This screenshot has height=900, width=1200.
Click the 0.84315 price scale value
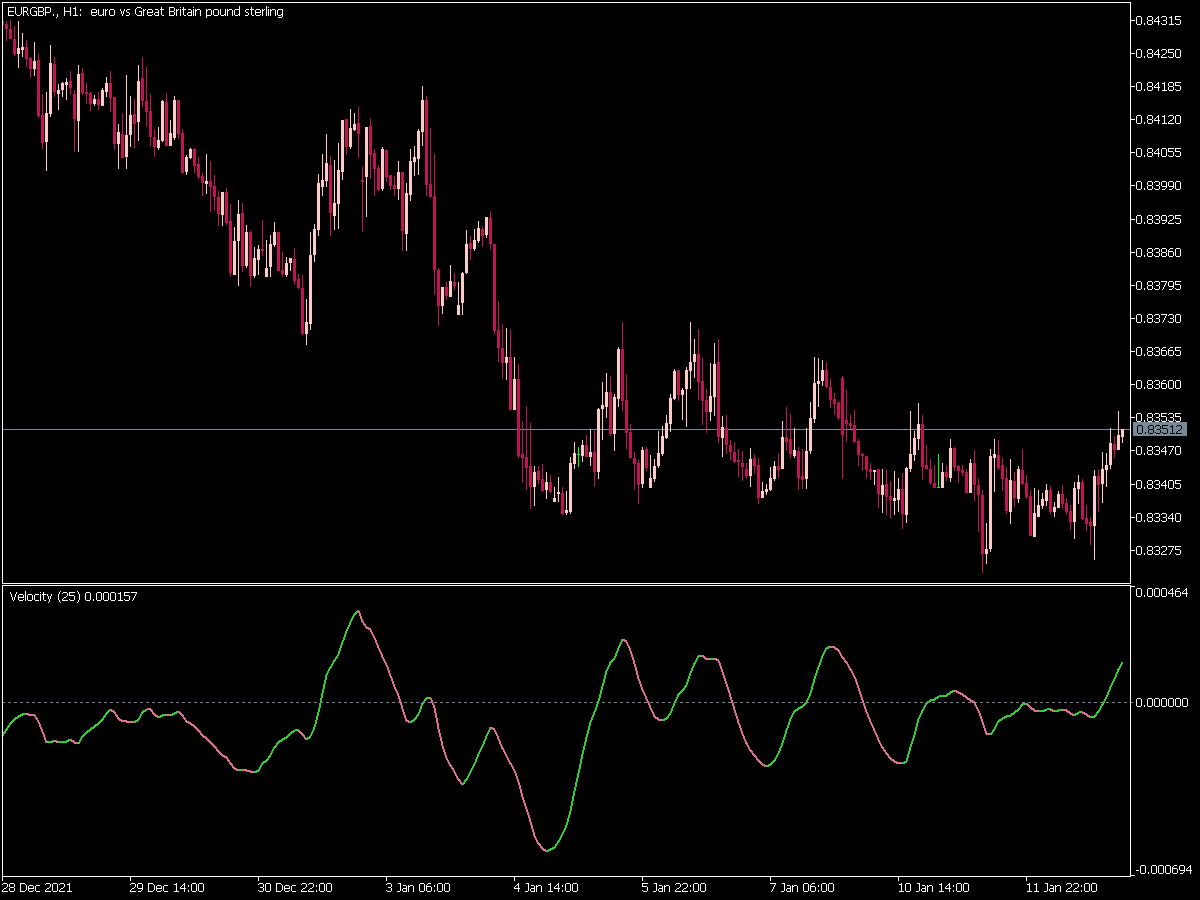coord(1160,20)
